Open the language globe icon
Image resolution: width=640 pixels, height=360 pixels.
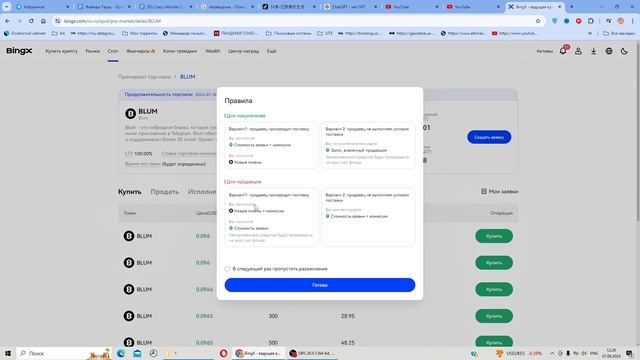point(609,51)
